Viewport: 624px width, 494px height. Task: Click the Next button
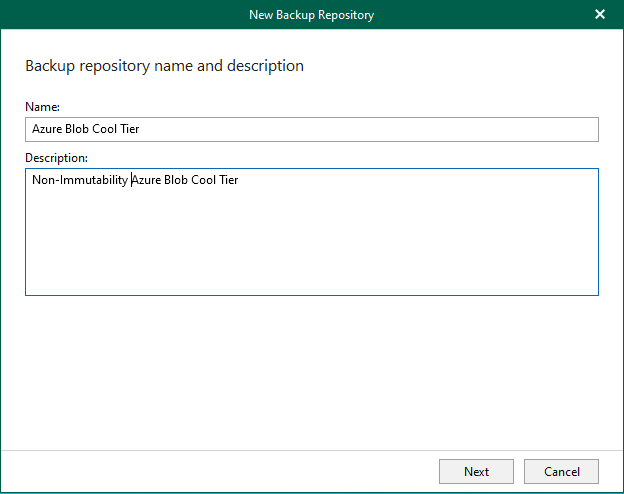476,471
